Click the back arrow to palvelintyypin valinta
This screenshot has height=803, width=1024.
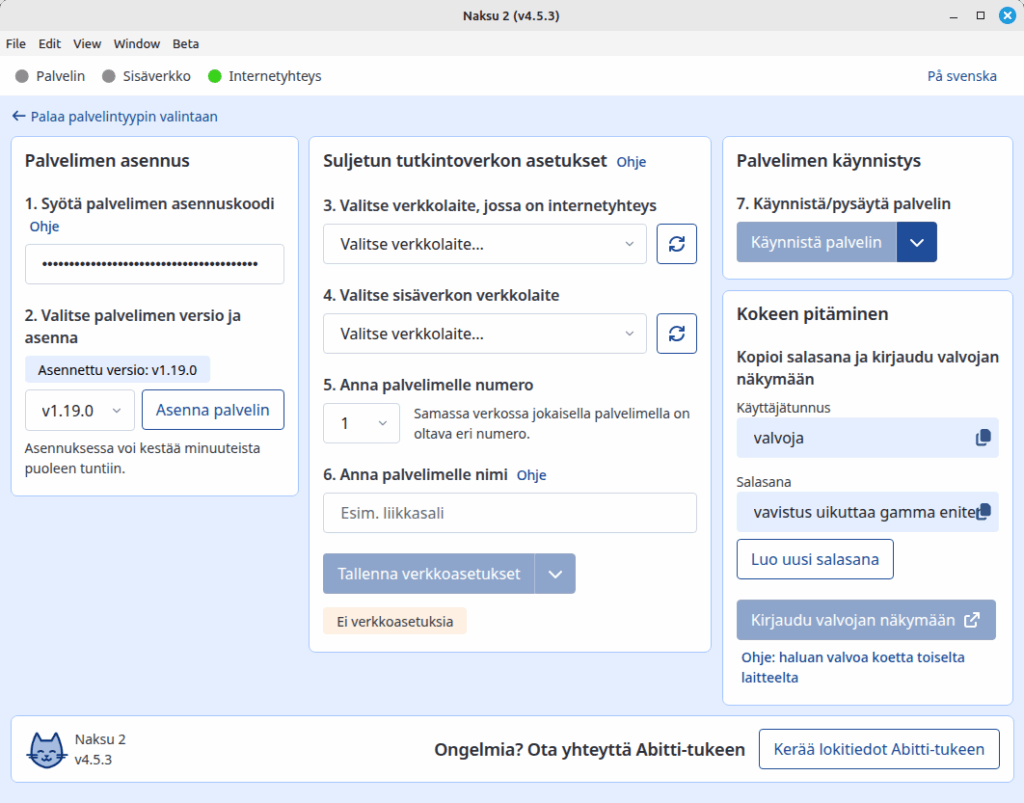(x=18, y=116)
